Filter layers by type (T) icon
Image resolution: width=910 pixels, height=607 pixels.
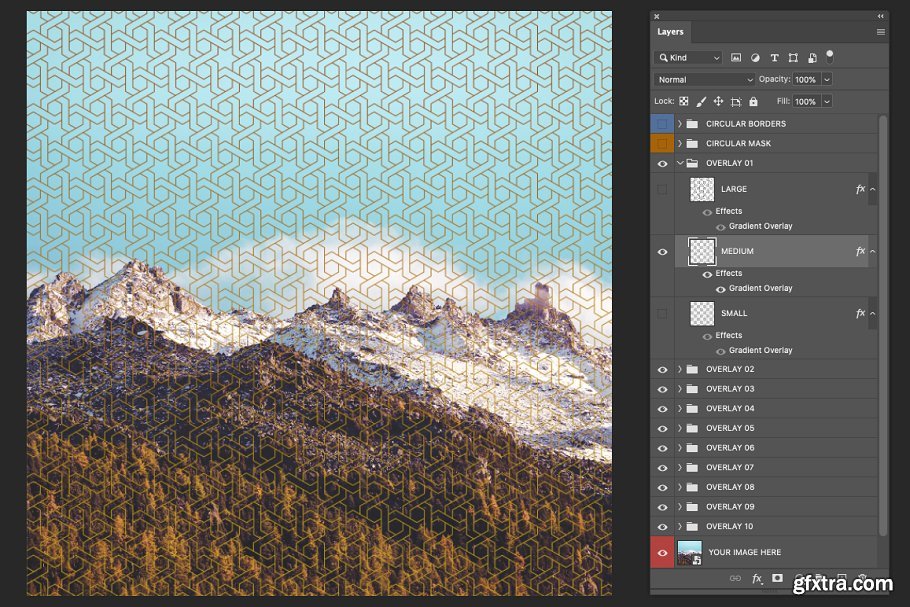tap(774, 58)
